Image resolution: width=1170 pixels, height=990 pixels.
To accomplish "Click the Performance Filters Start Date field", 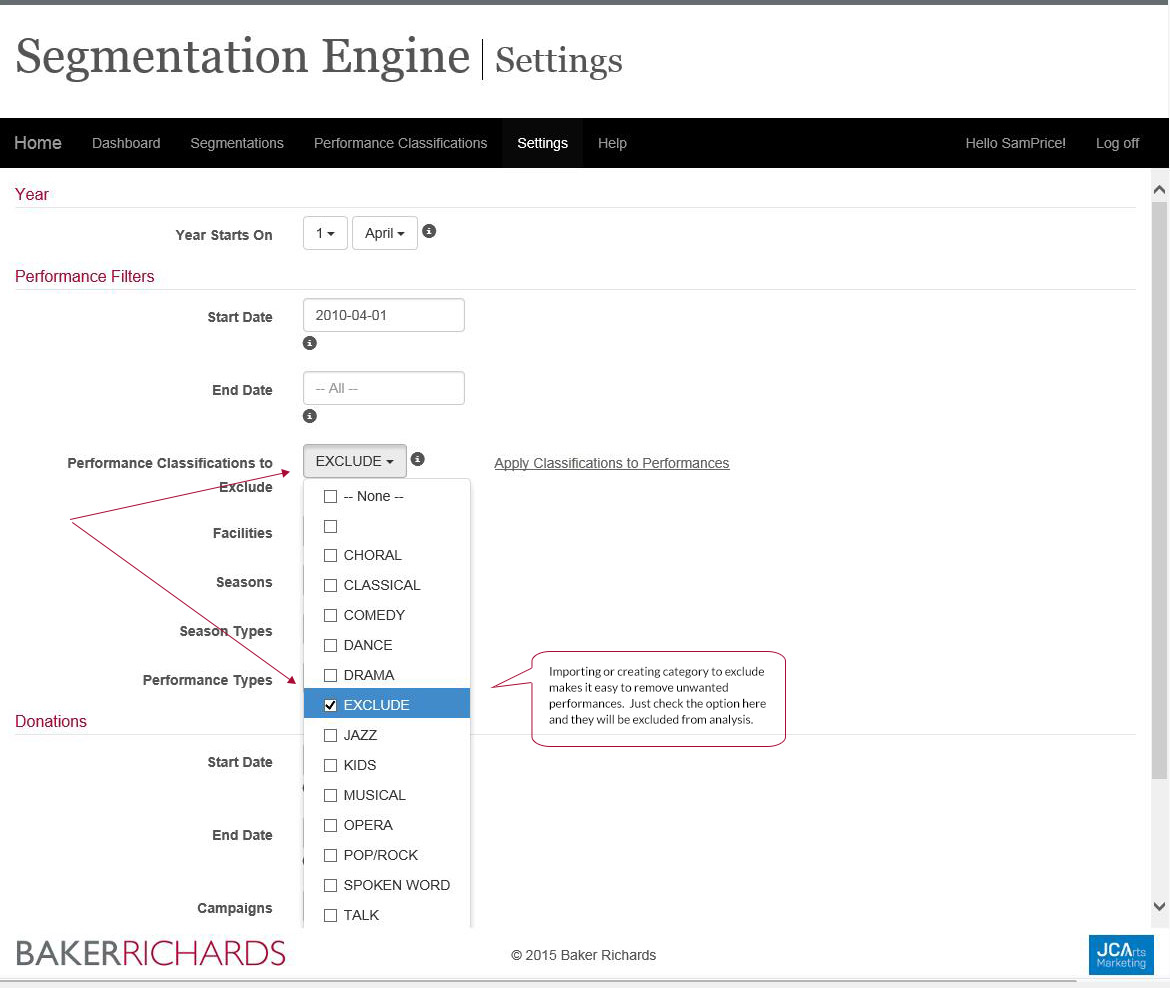I will click(x=383, y=315).
